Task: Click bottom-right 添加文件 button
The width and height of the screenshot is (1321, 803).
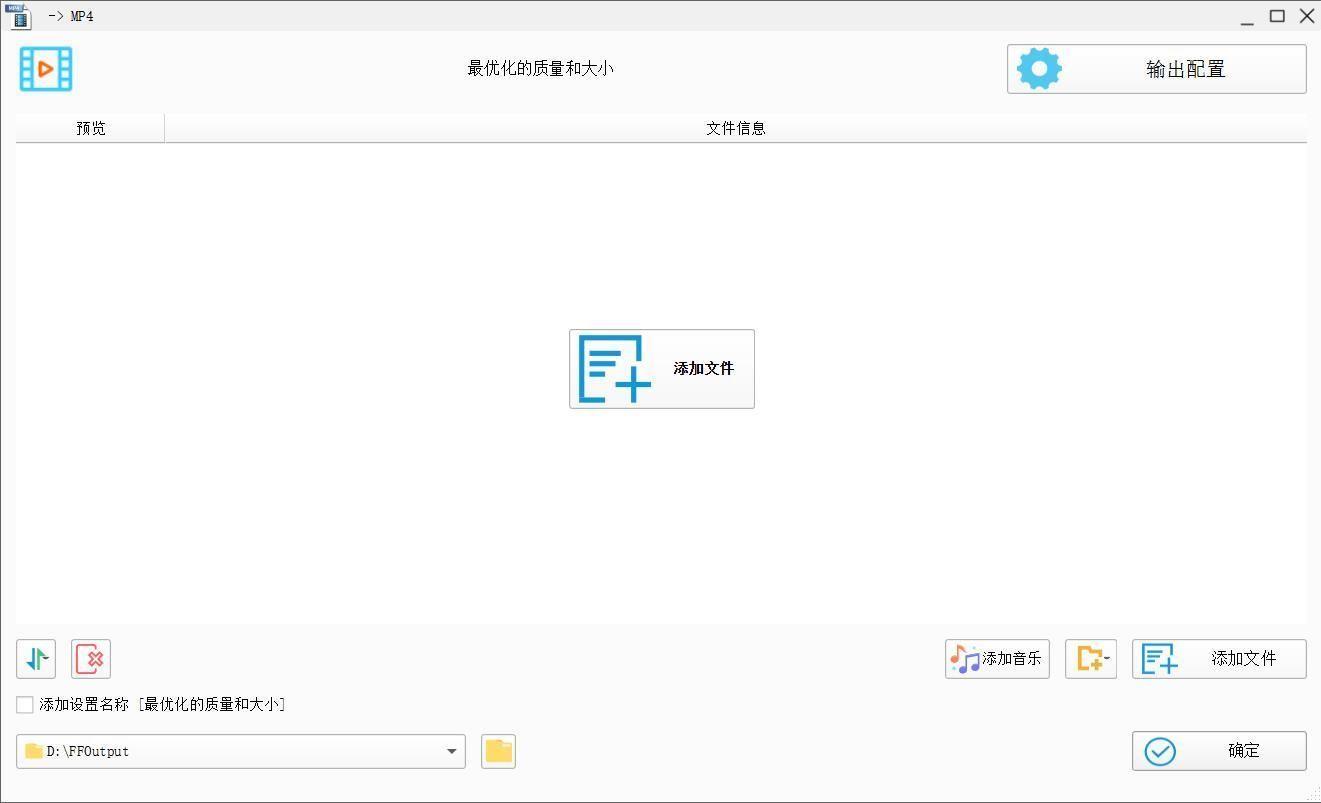Action: (1219, 659)
